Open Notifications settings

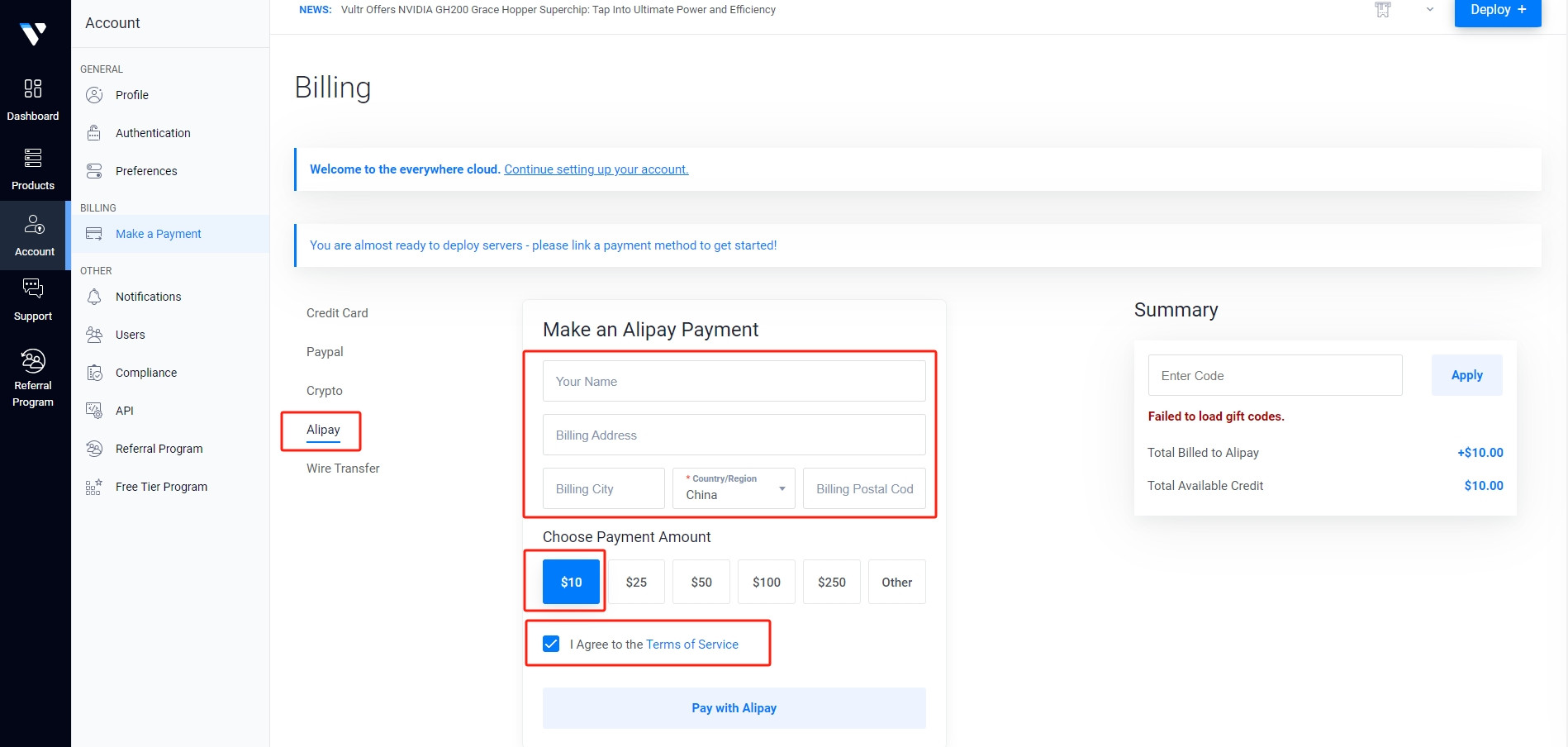pos(148,297)
